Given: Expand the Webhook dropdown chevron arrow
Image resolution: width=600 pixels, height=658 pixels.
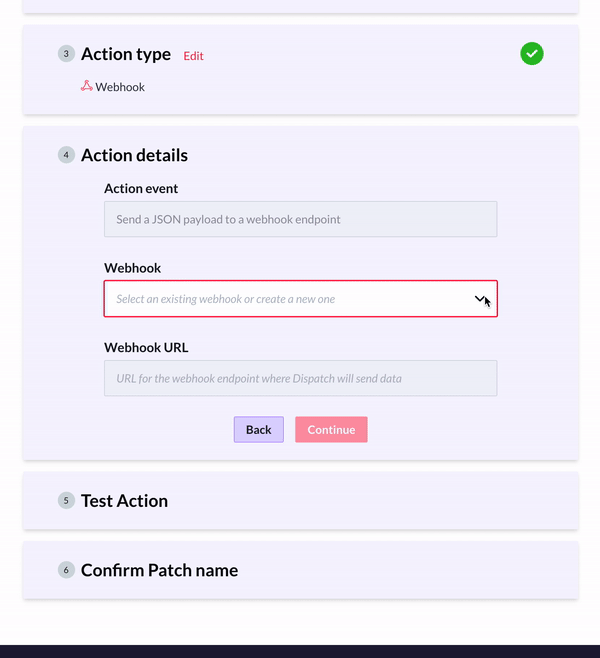Looking at the screenshot, I should tap(480, 299).
